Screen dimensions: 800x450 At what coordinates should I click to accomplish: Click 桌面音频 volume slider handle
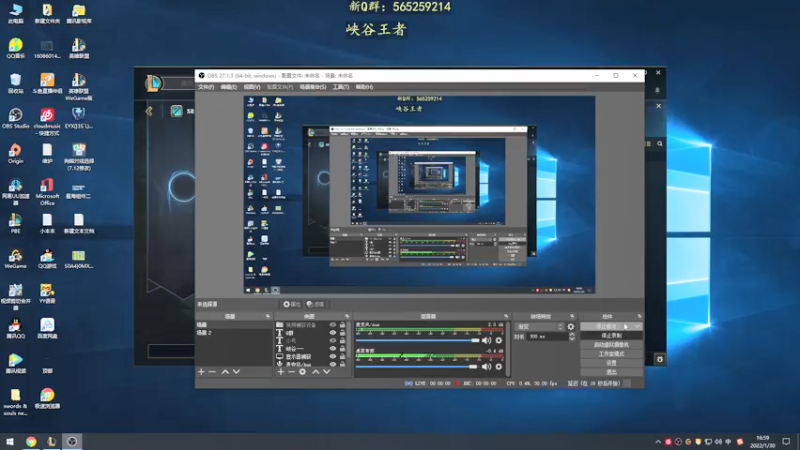473,366
